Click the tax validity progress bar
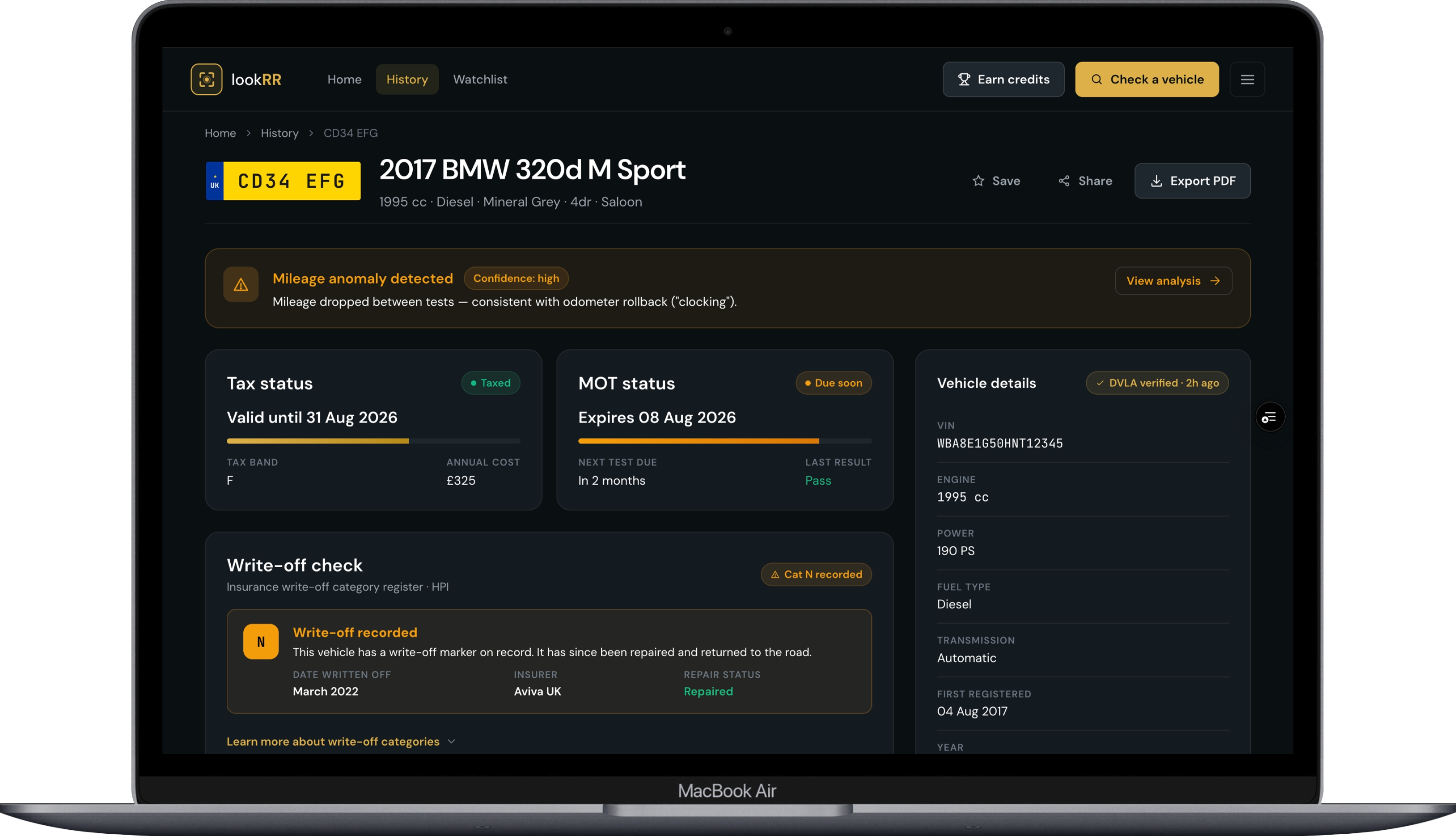The image size is (1456, 836). tap(373, 441)
